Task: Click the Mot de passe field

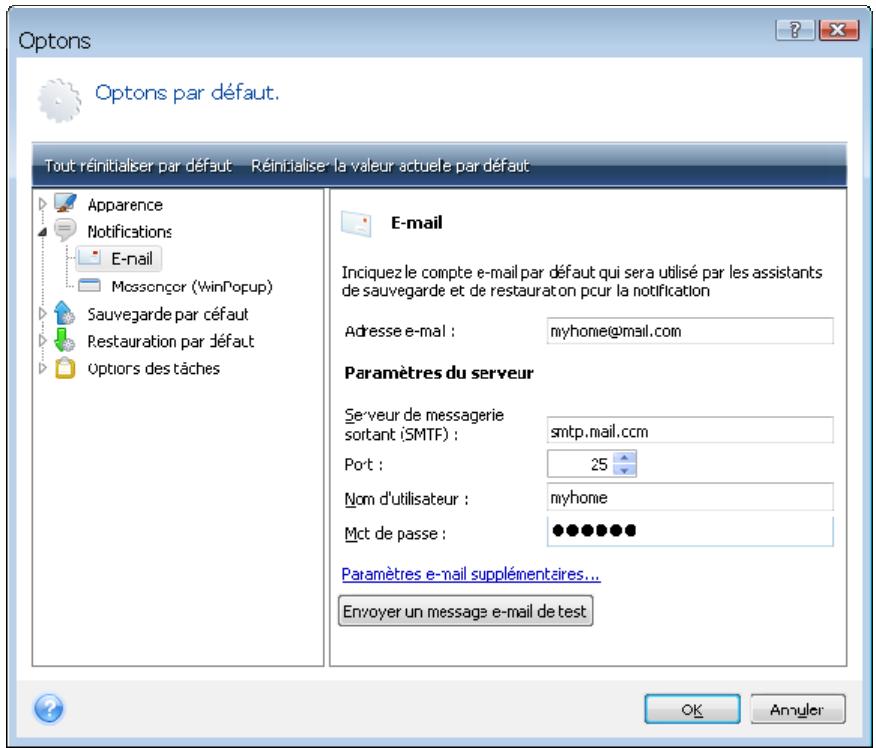Action: click(690, 531)
